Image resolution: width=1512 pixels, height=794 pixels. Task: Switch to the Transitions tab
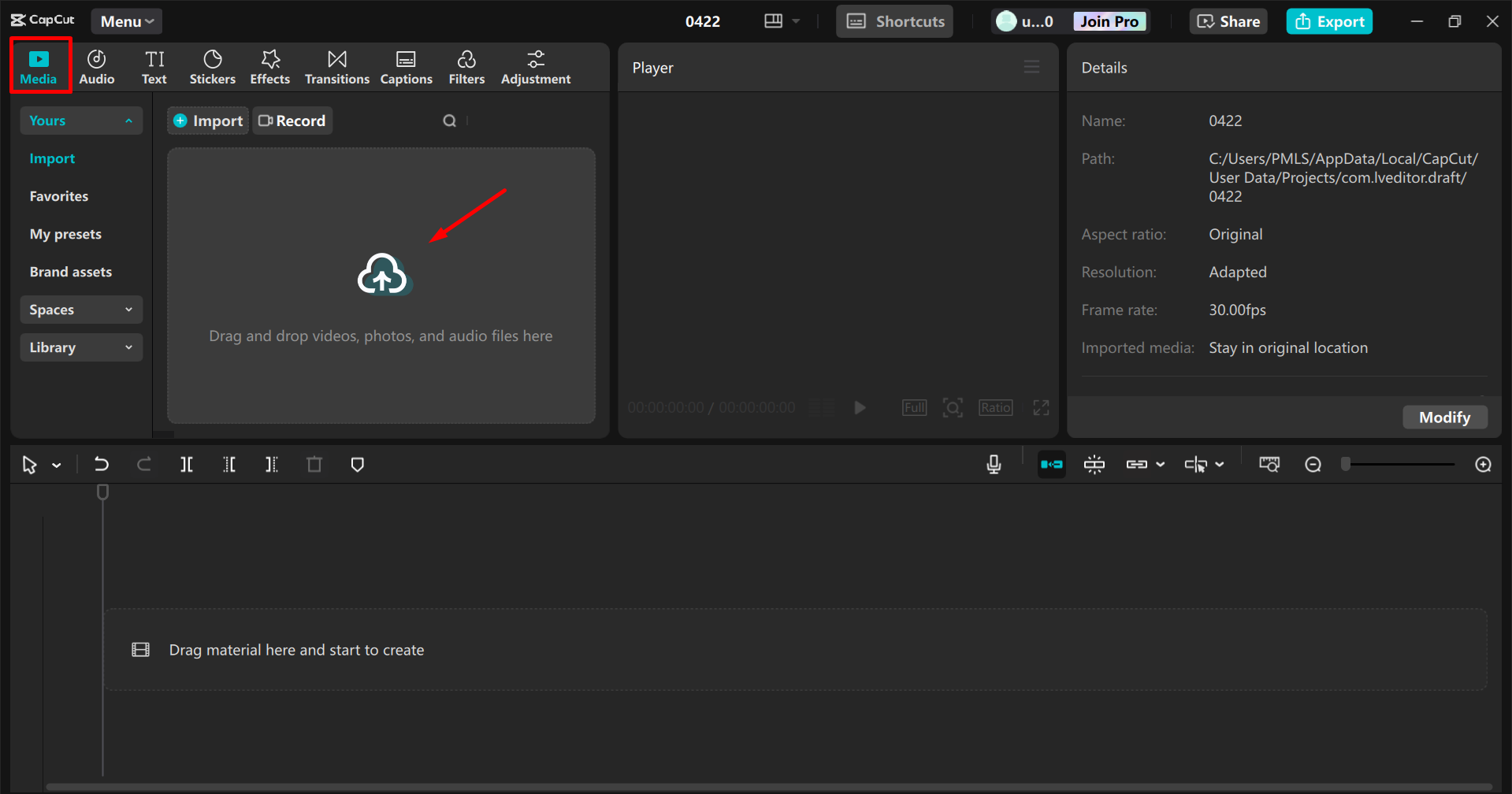[337, 67]
